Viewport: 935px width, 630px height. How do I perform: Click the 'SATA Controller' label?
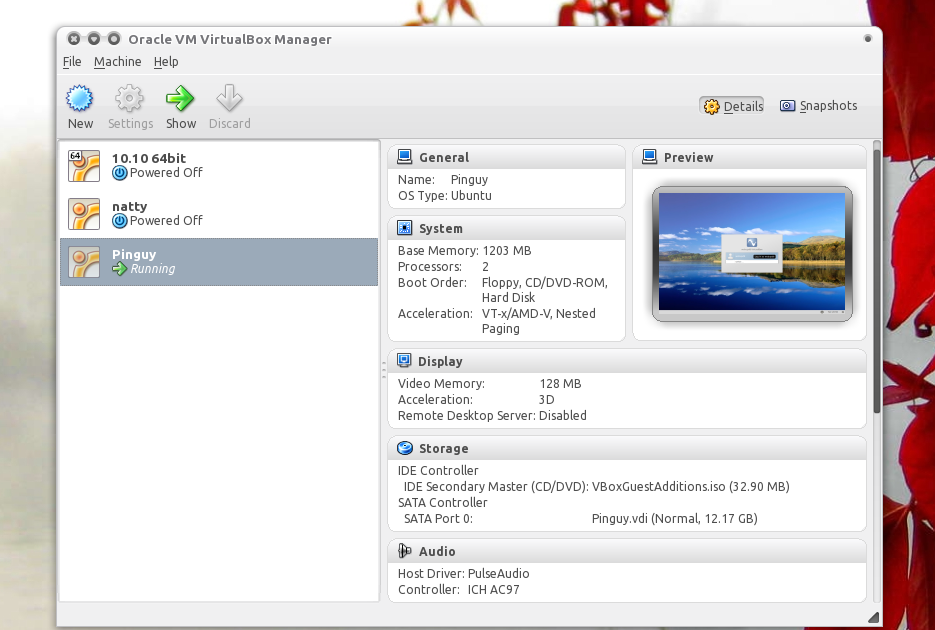[442, 502]
